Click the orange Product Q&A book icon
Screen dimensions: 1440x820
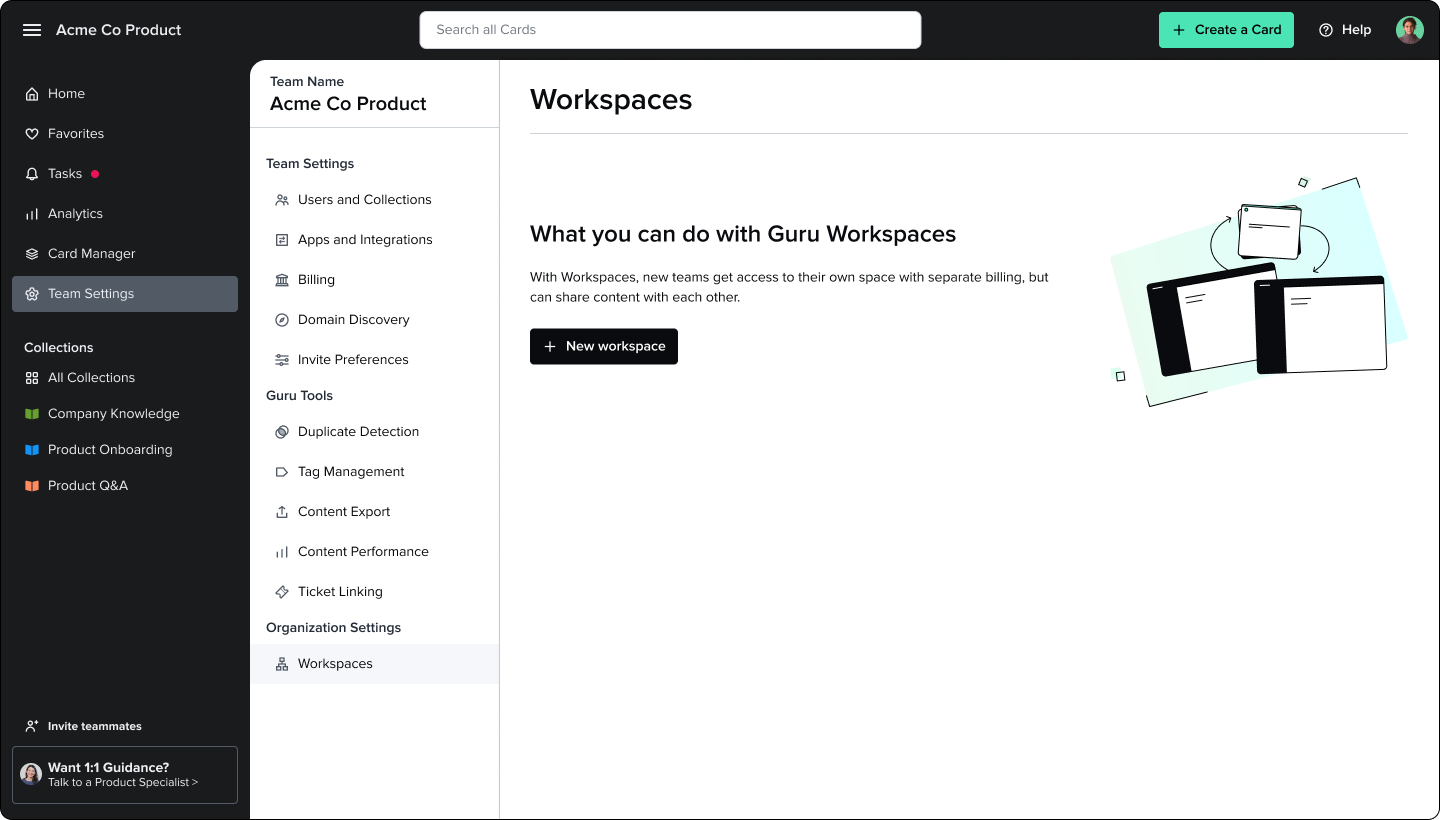tap(32, 486)
